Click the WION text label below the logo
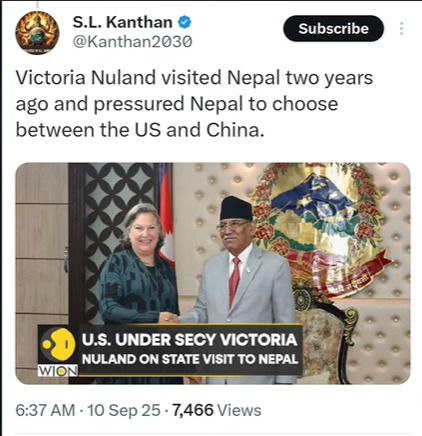The image size is (422, 436). pyautogui.click(x=58, y=370)
